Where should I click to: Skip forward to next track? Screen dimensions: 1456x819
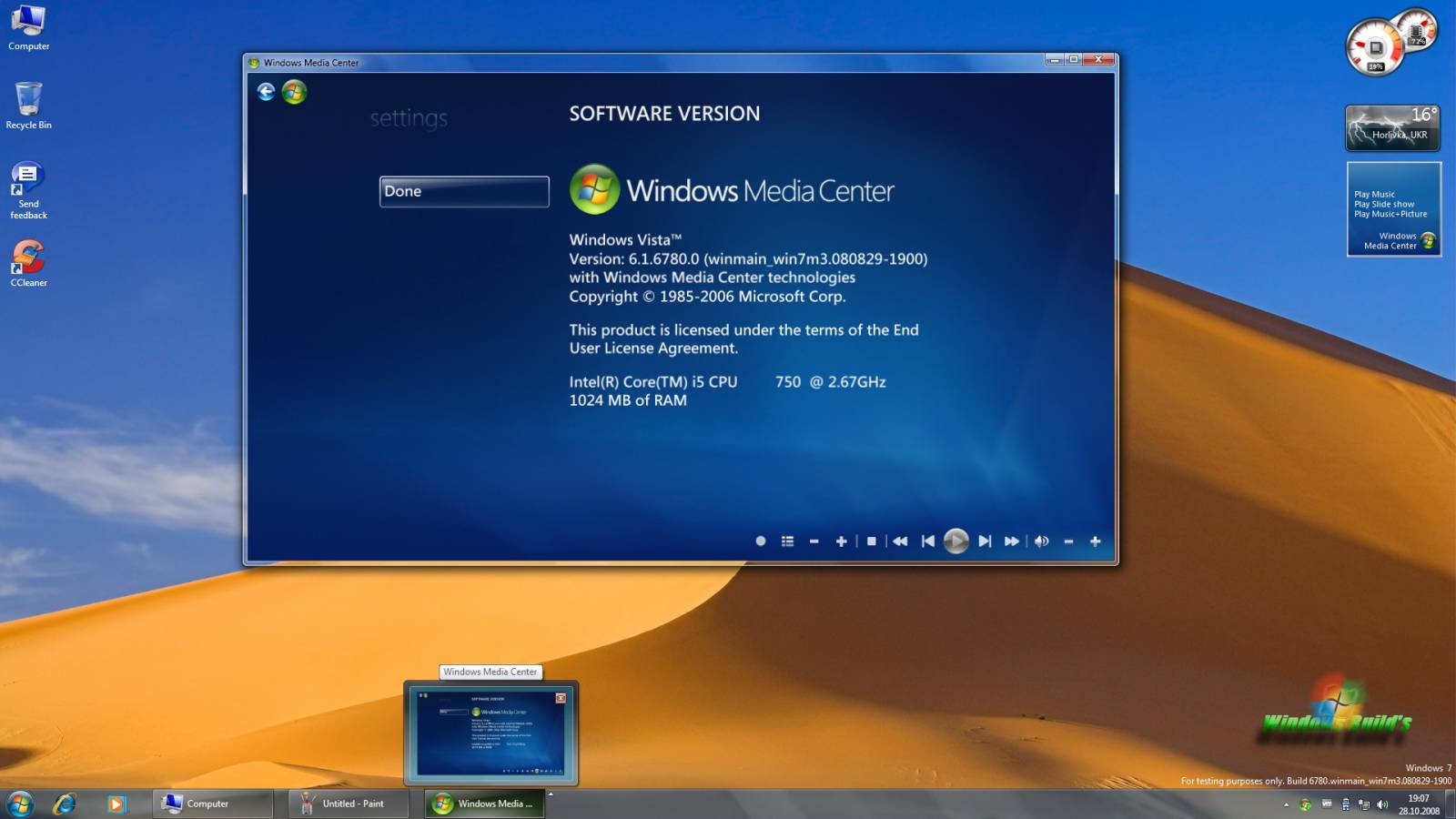click(985, 541)
